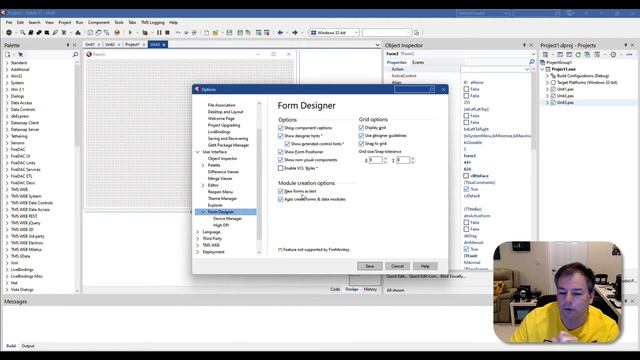The height and width of the screenshot is (360, 640).
Task: Click the search field in Options title bar
Action: (414, 89)
